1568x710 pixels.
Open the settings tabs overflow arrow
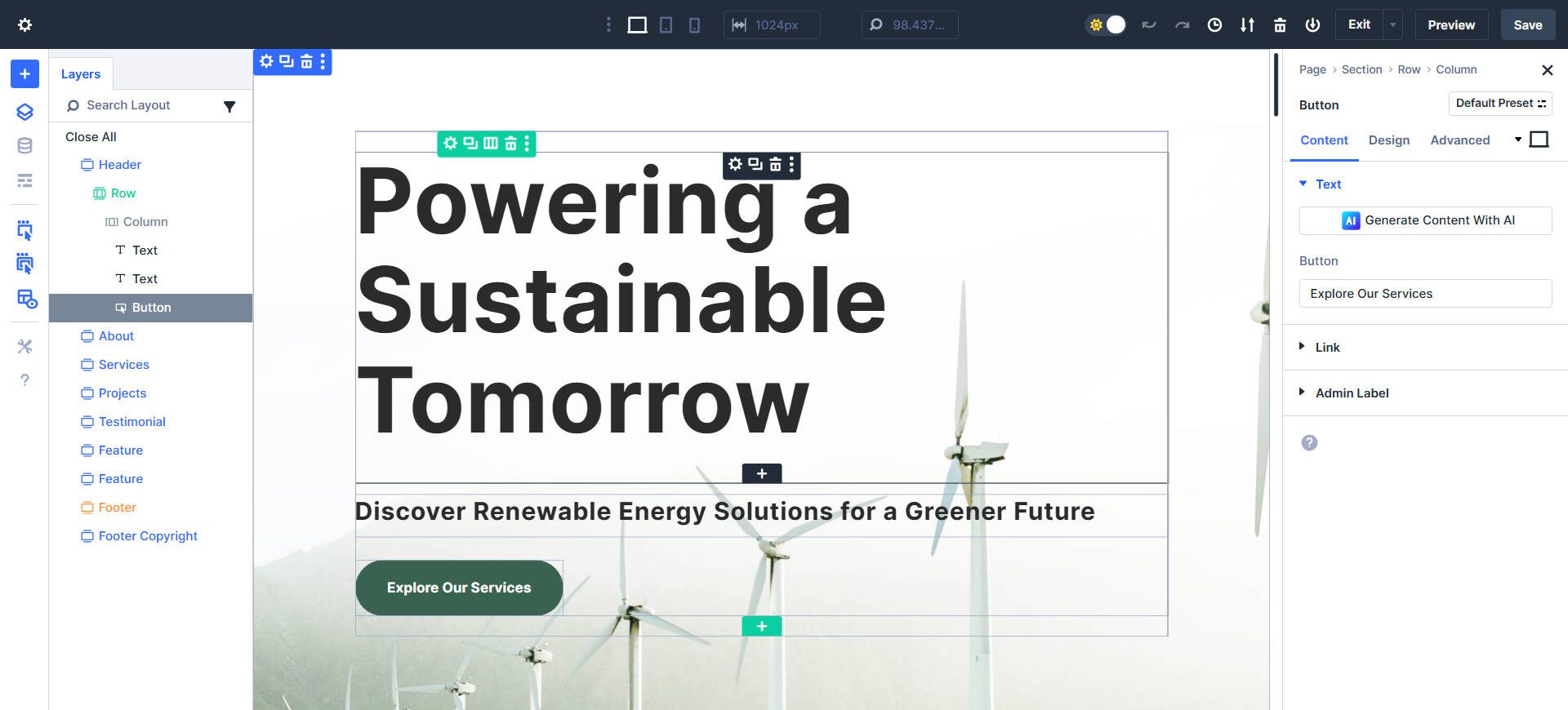1518,140
